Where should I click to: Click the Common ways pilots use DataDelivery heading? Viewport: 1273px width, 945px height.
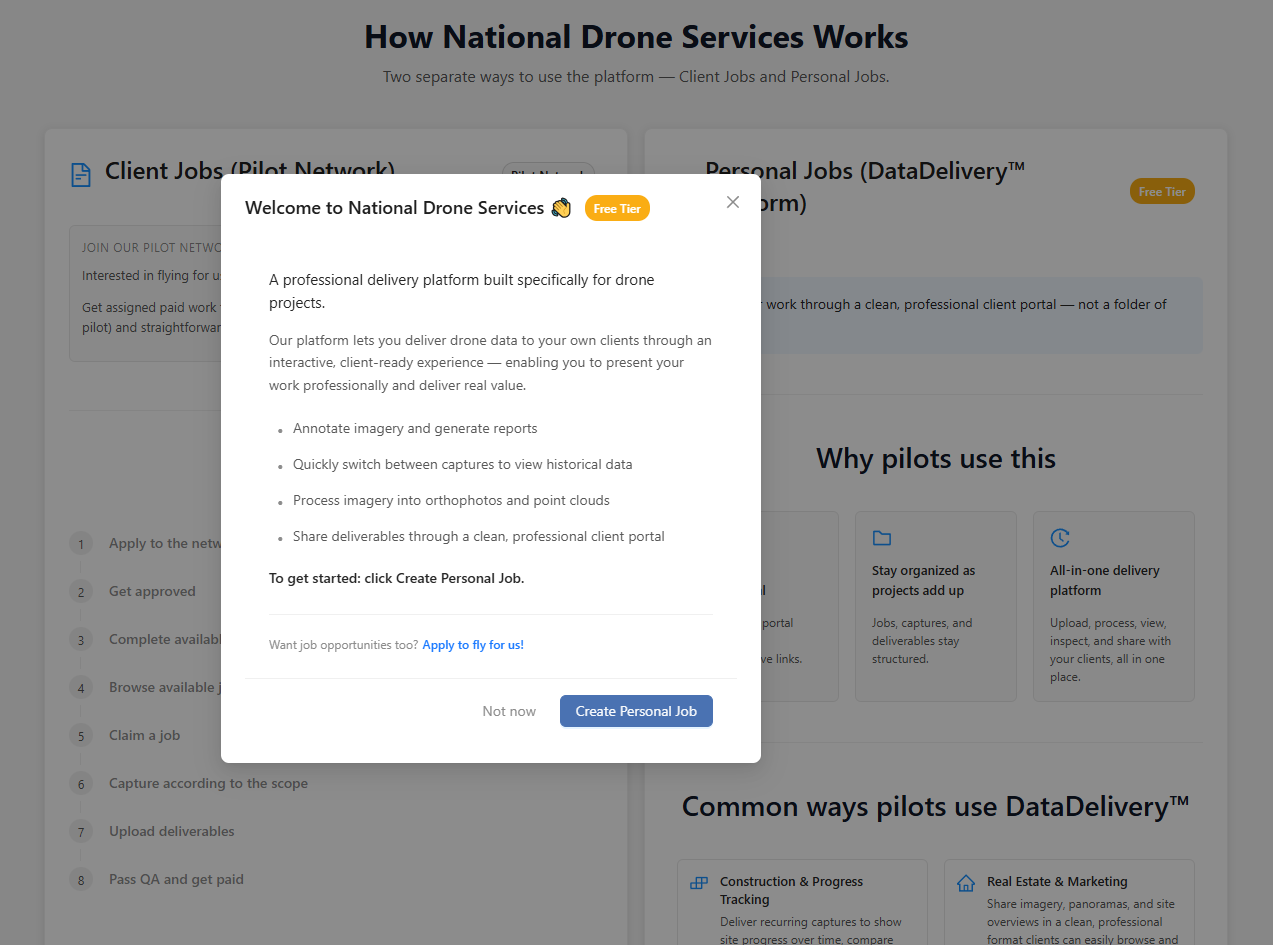coord(936,806)
